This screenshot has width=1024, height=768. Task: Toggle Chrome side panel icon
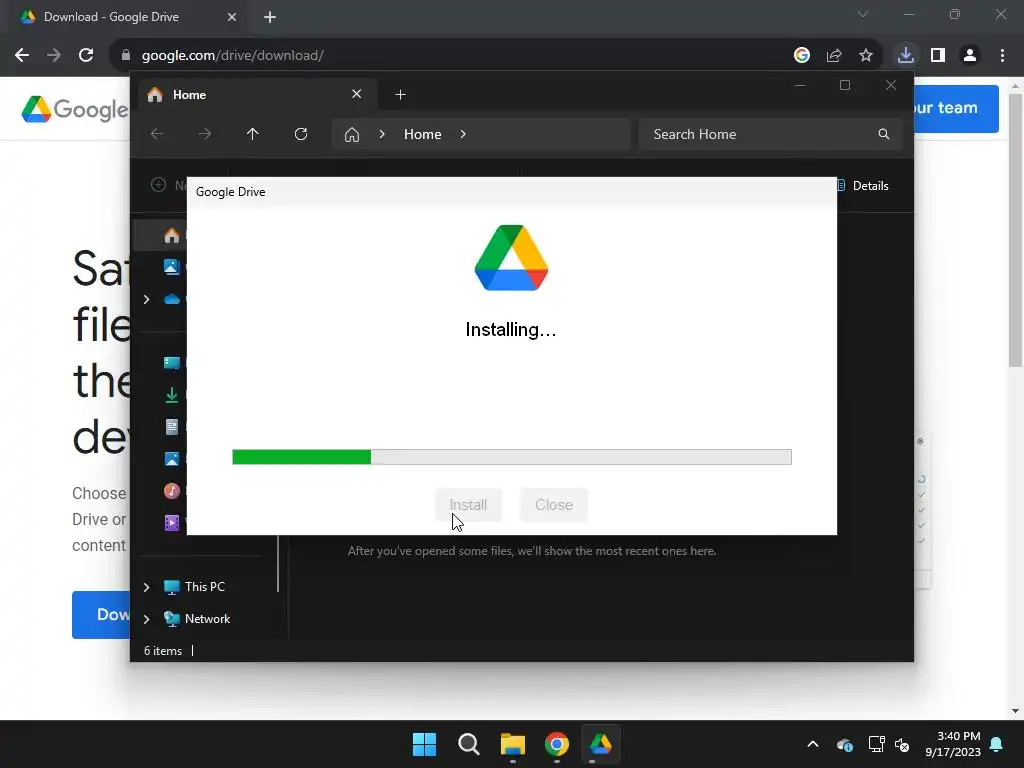coord(938,56)
